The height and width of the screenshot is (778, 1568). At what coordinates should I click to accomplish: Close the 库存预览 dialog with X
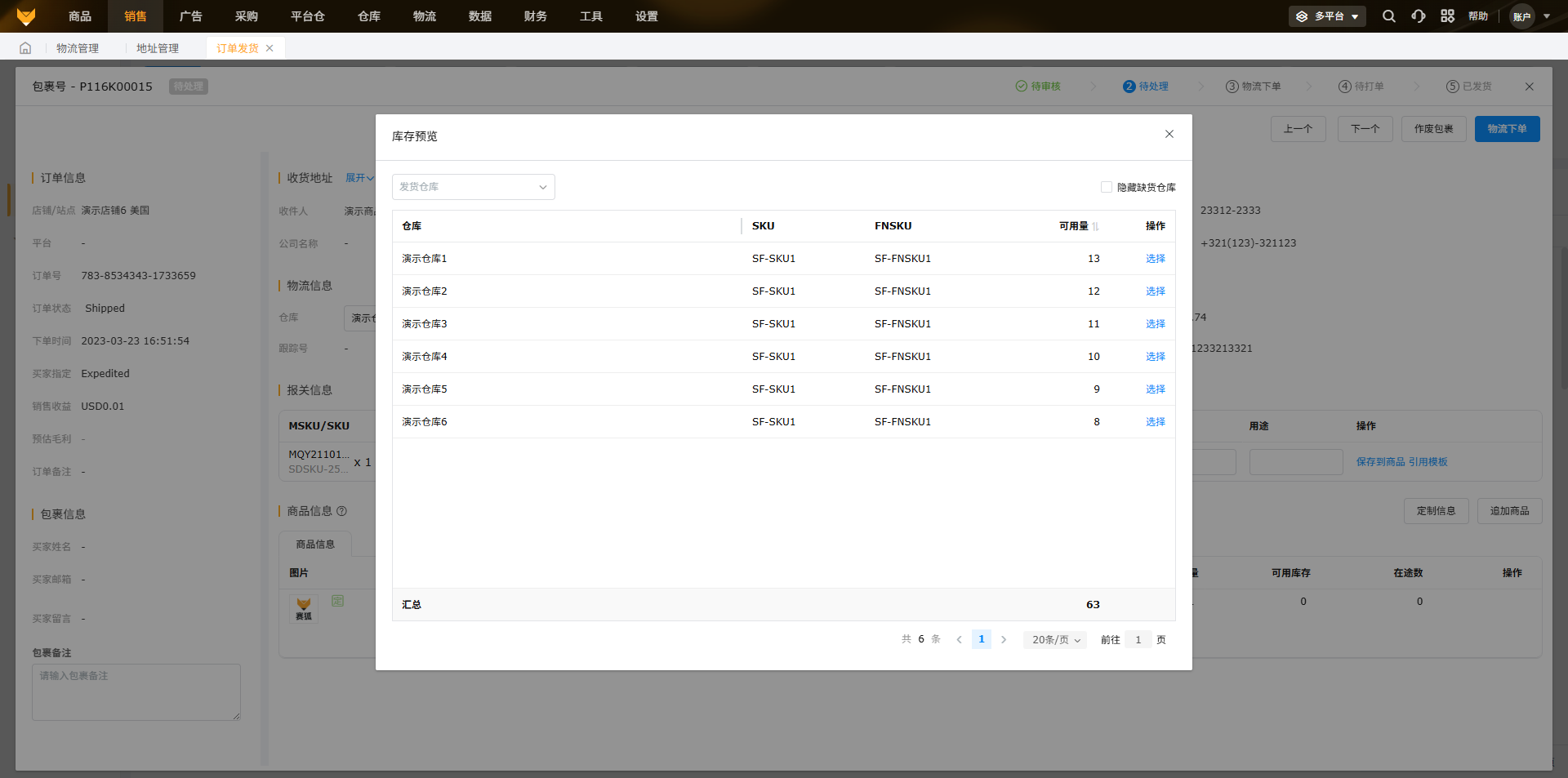click(1169, 135)
